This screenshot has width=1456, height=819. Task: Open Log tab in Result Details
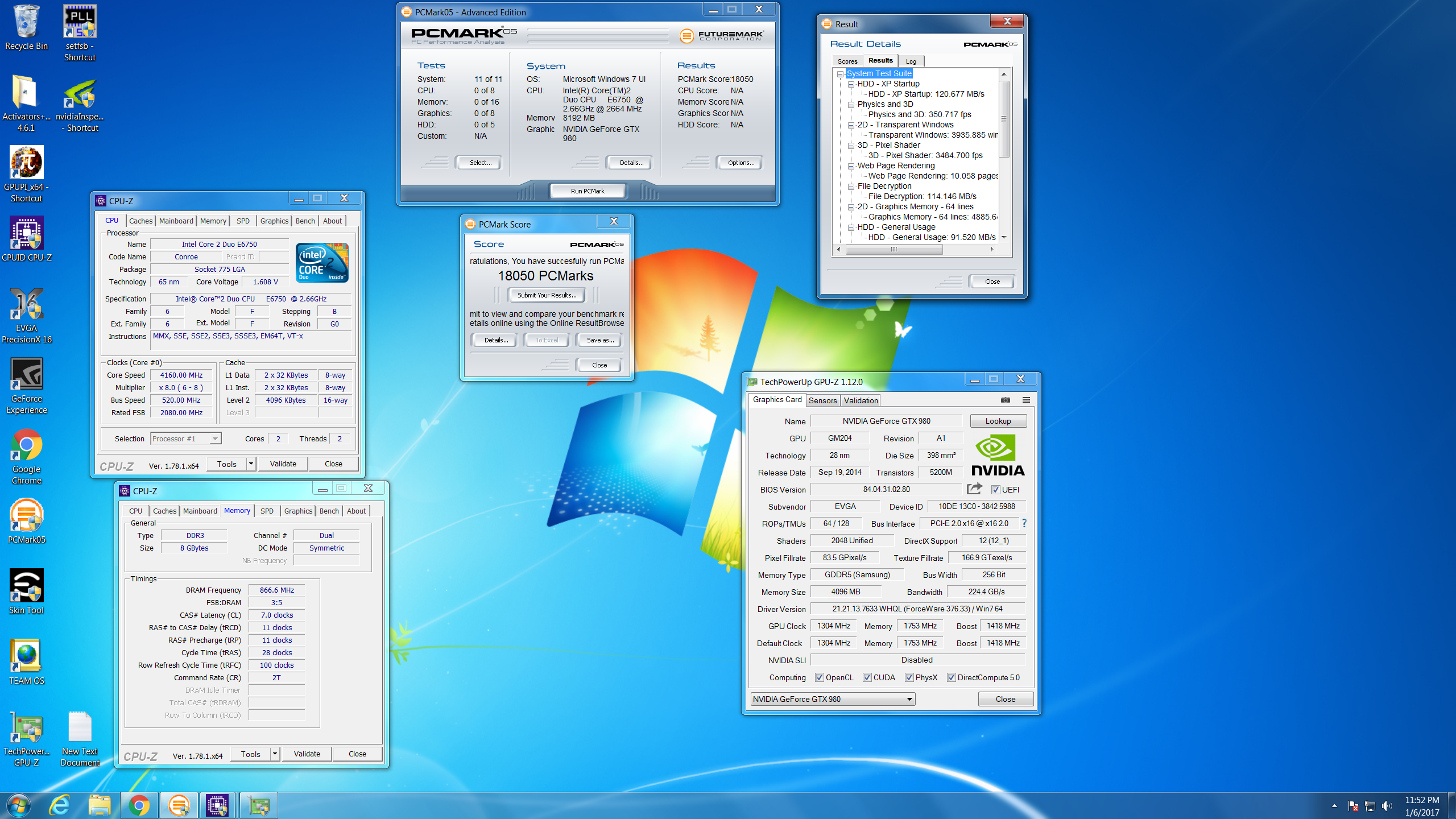[x=911, y=61]
